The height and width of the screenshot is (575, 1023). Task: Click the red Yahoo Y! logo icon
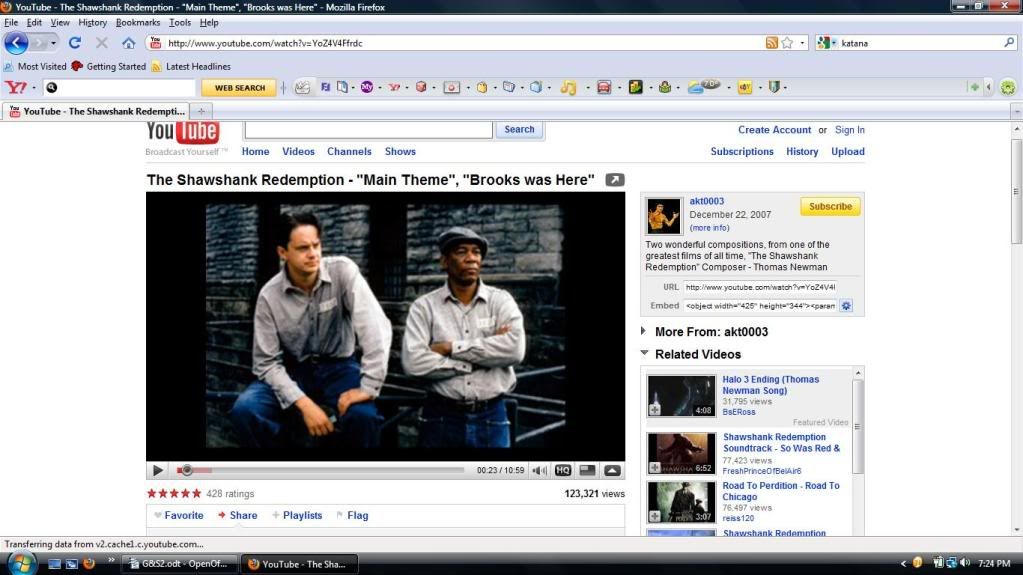coord(16,87)
